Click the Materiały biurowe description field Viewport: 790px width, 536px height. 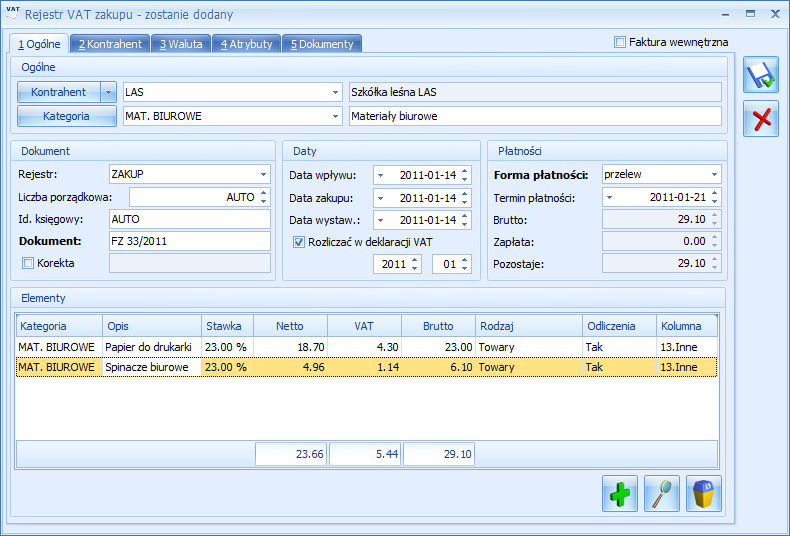point(535,116)
